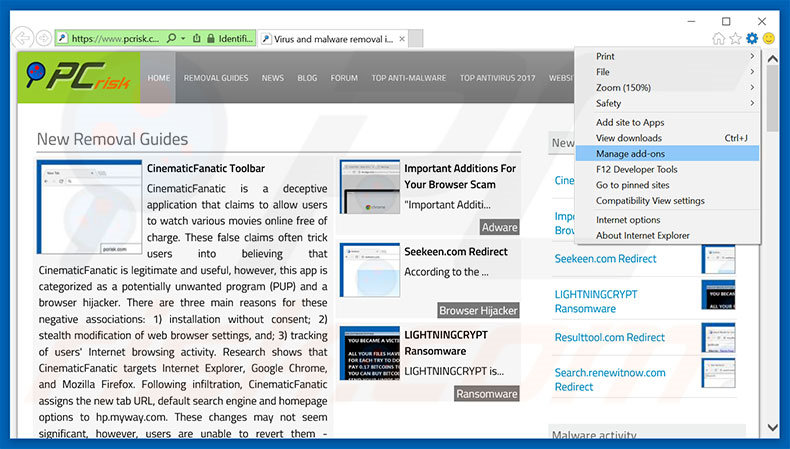Open F12 Developer Tools
Viewport: 790px width, 449px height.
pyautogui.click(x=668, y=169)
